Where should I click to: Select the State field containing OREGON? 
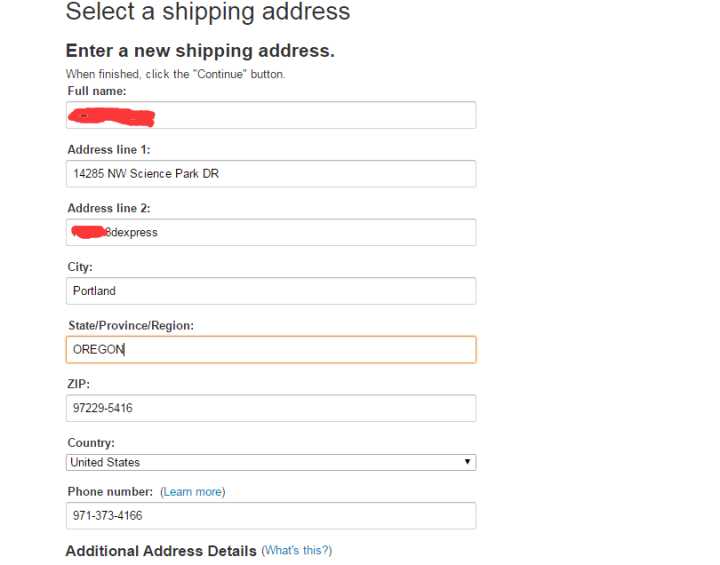click(270, 350)
